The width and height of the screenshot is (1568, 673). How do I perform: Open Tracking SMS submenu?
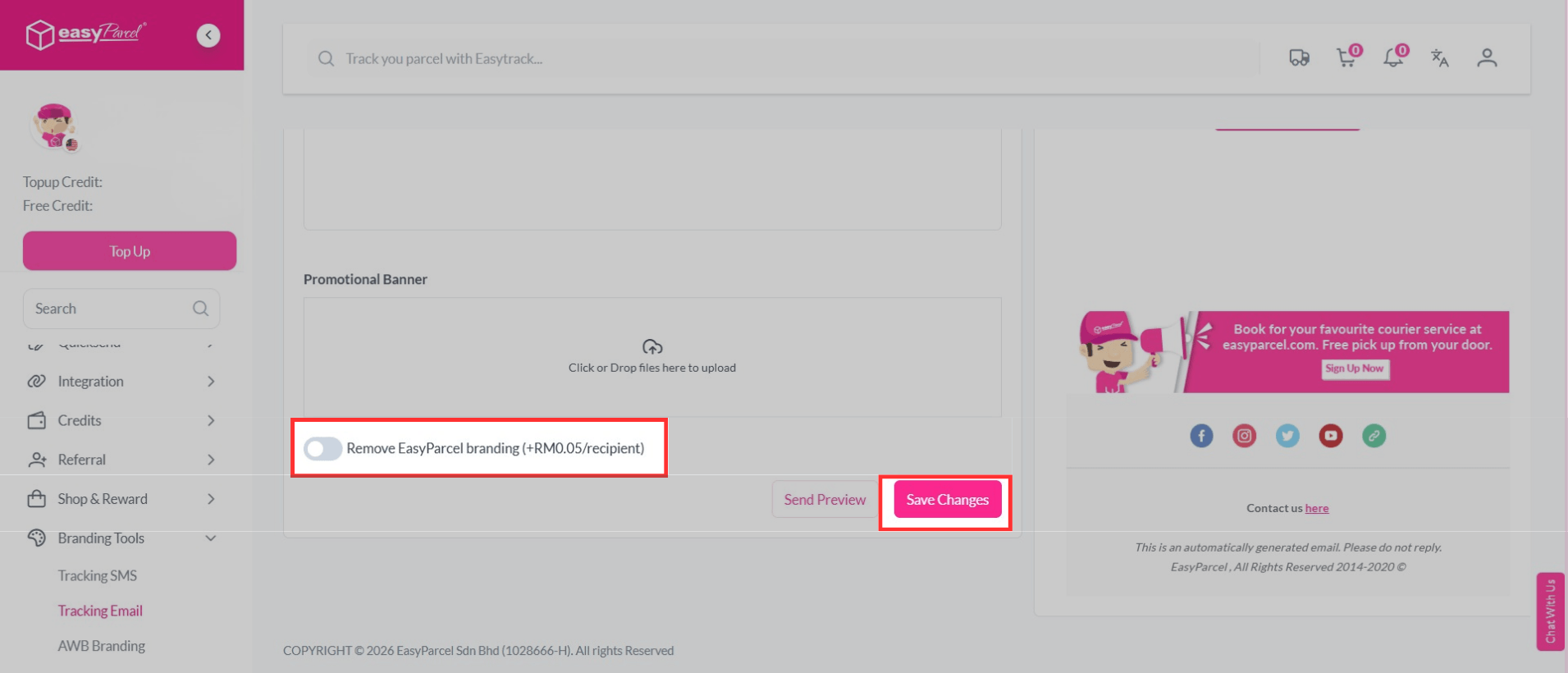click(97, 575)
